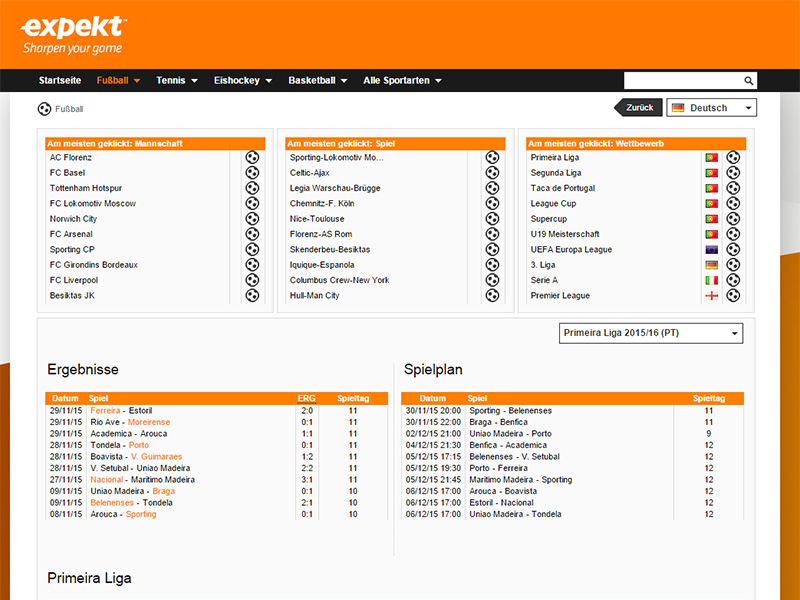
Task: Click soccer ball icon for FC Basel
Action: pos(252,172)
